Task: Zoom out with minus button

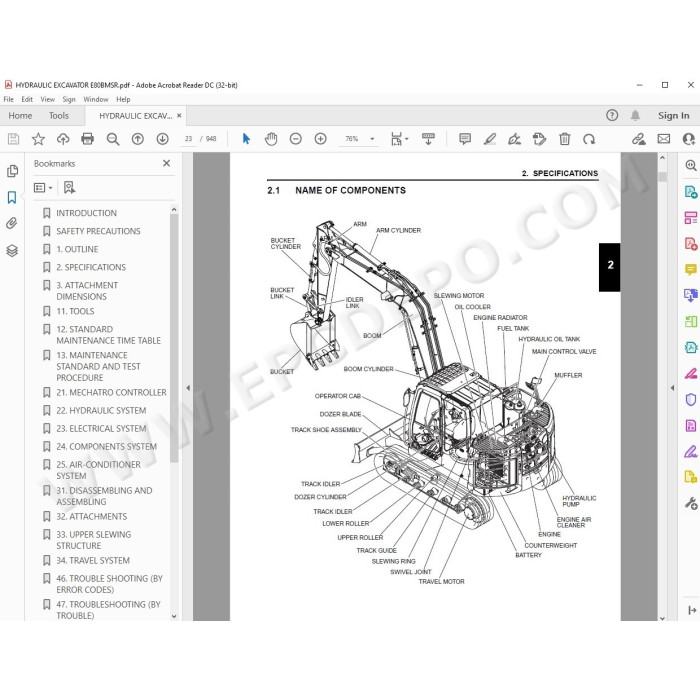Action: [x=296, y=139]
